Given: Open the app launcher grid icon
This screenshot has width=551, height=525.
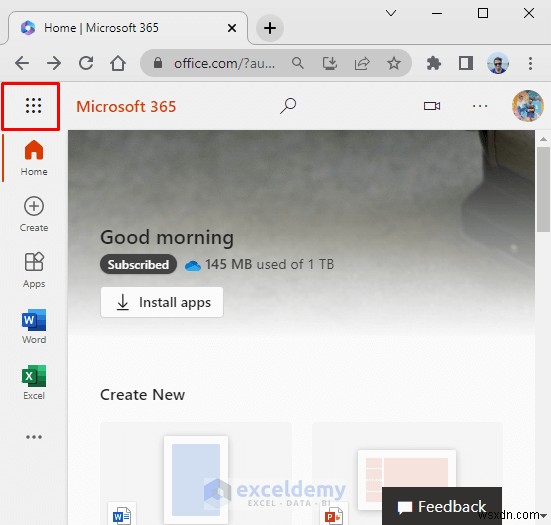Looking at the screenshot, I should coord(33,106).
